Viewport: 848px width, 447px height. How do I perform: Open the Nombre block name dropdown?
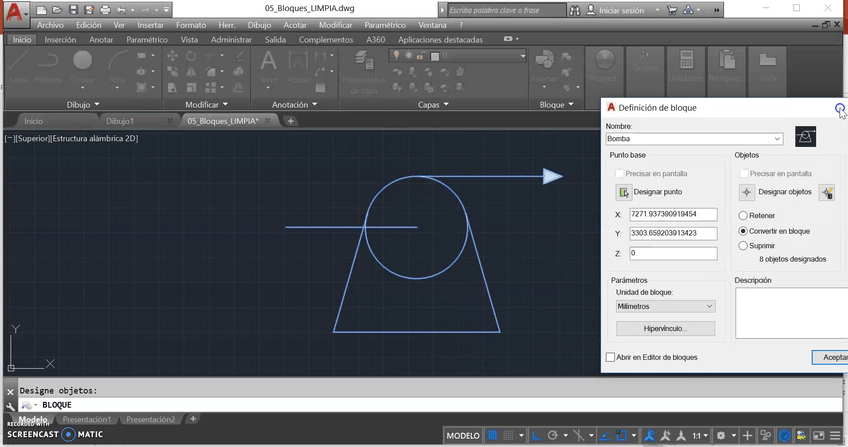tap(777, 139)
